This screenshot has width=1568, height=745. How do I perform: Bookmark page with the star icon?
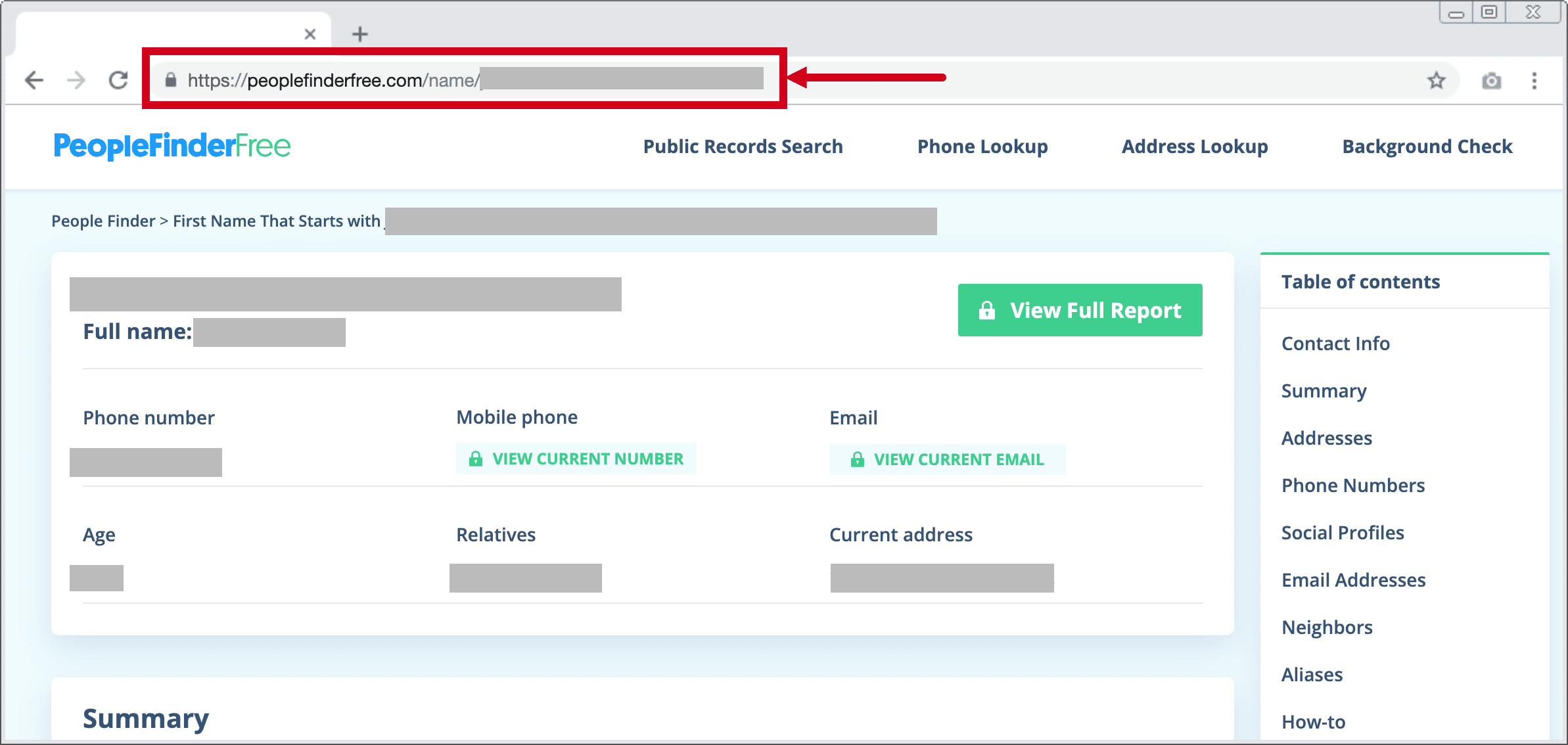click(1436, 80)
